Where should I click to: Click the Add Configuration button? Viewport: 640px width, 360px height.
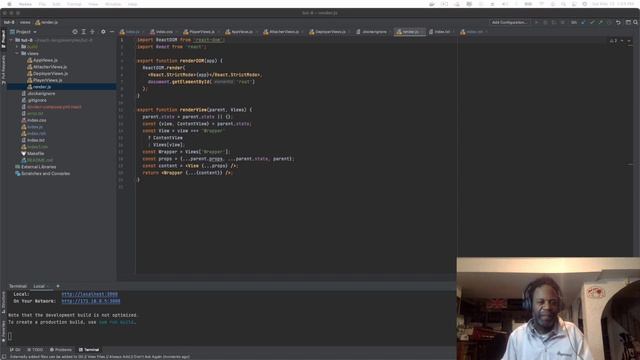tap(509, 22)
